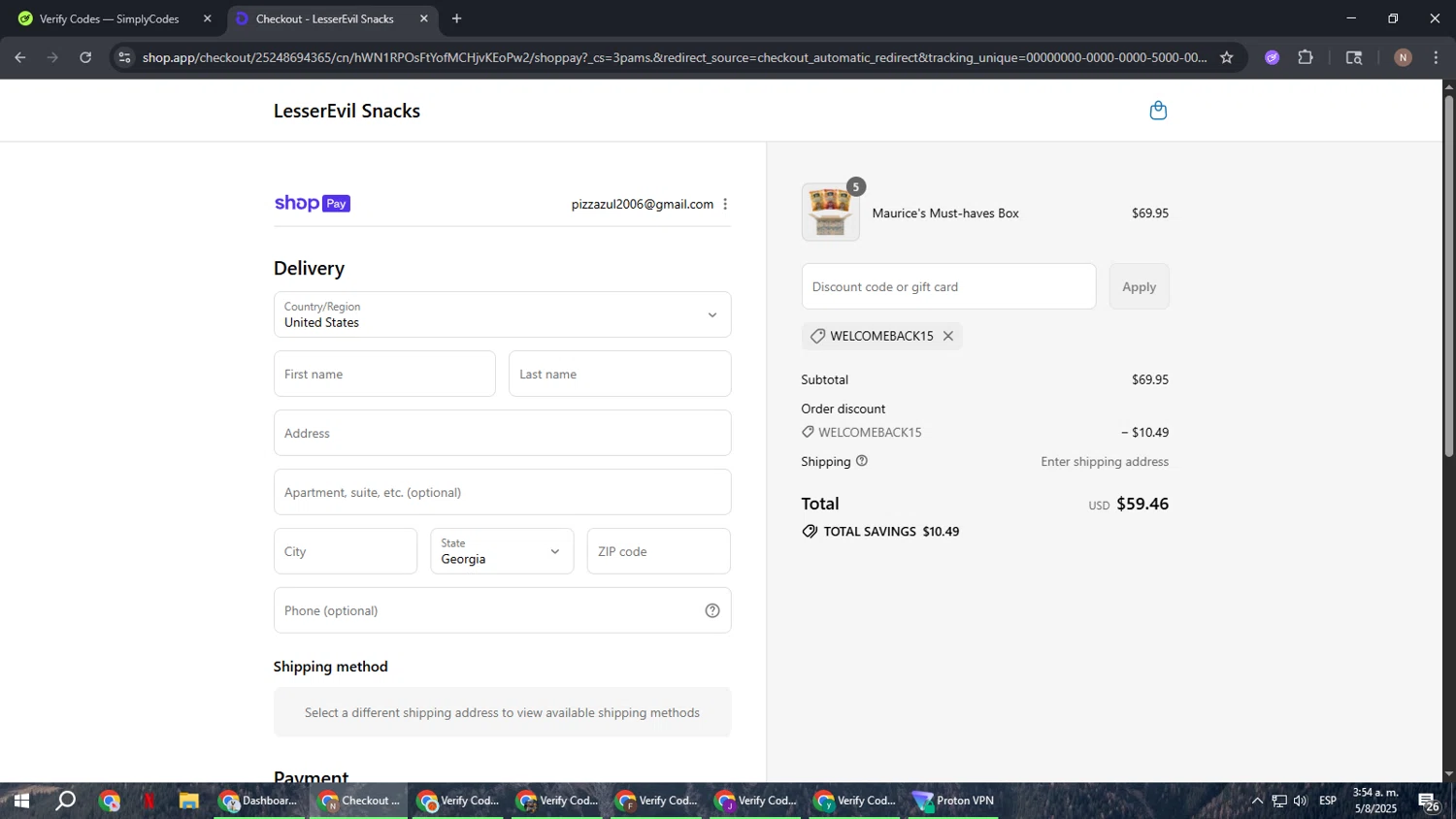
Task: Focus the Phone (optional) field
Action: tap(502, 610)
